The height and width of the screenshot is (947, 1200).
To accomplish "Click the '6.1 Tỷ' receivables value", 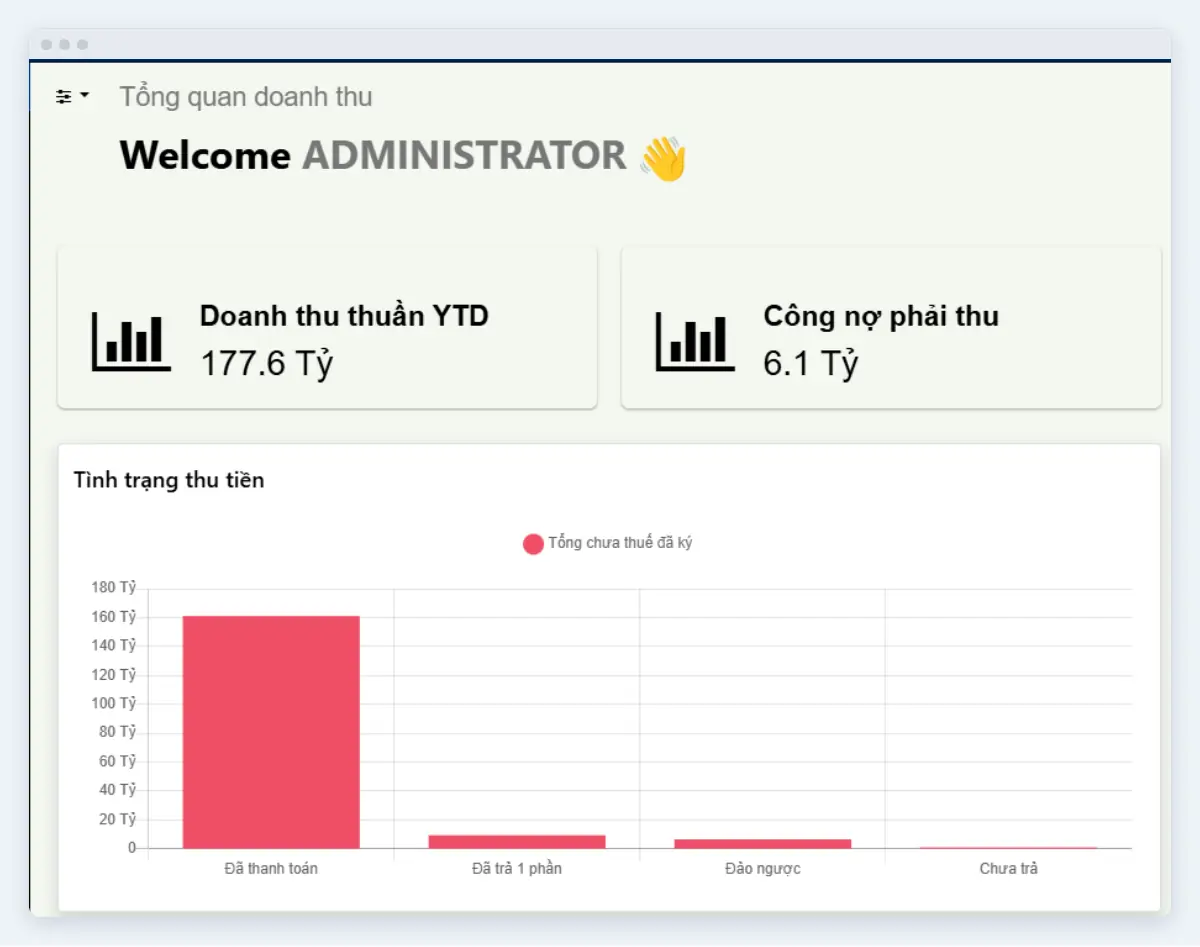I will click(811, 364).
